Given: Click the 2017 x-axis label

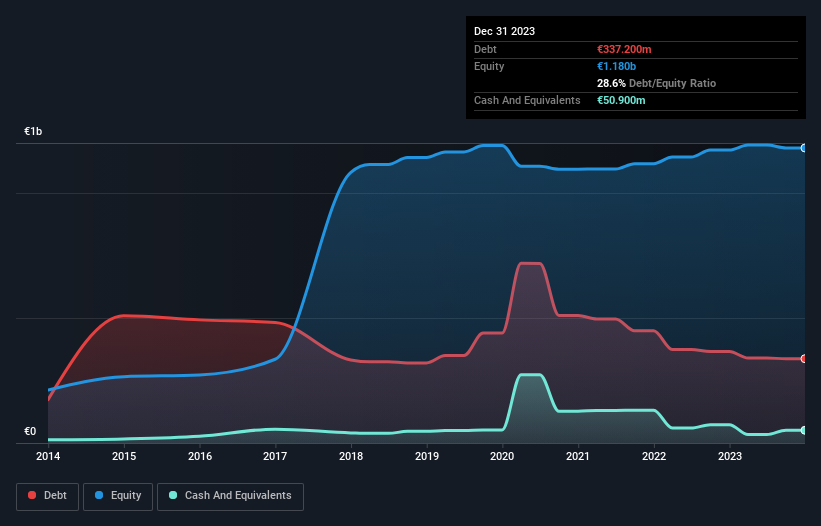Looking at the screenshot, I should click(275, 456).
